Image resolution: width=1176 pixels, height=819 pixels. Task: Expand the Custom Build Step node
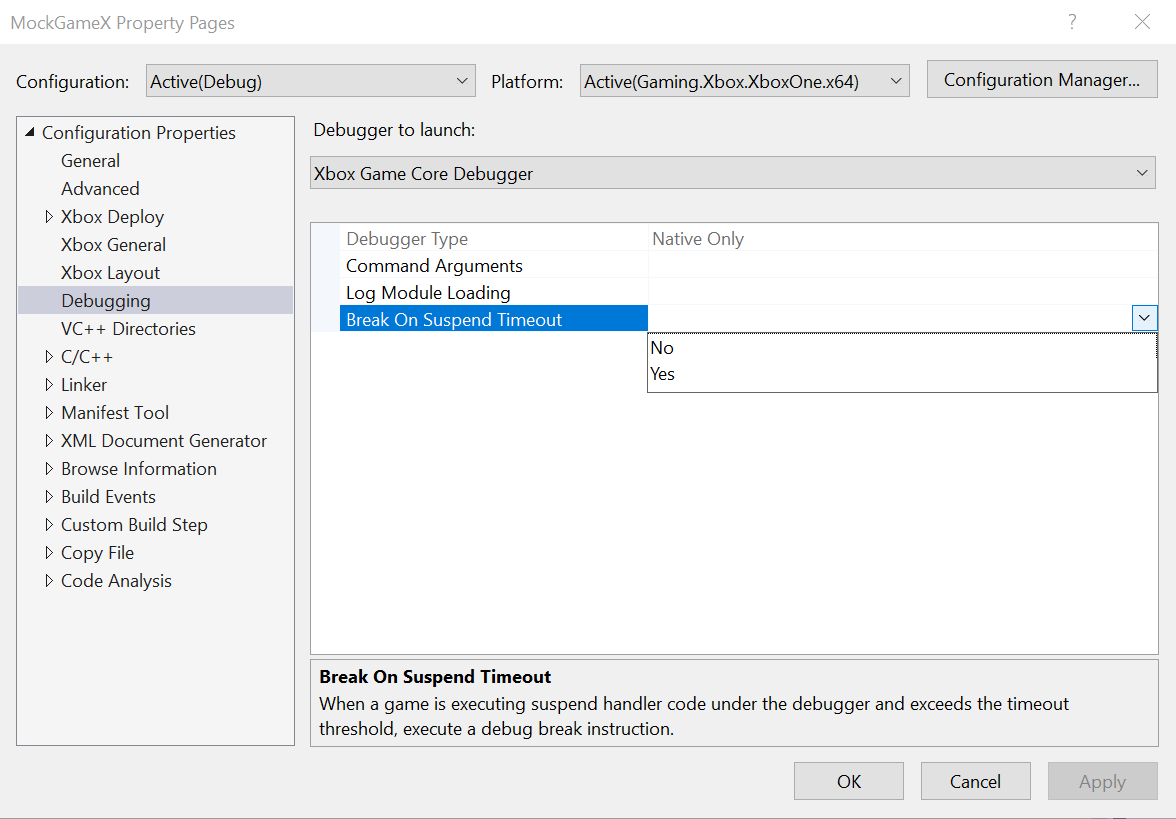click(49, 524)
